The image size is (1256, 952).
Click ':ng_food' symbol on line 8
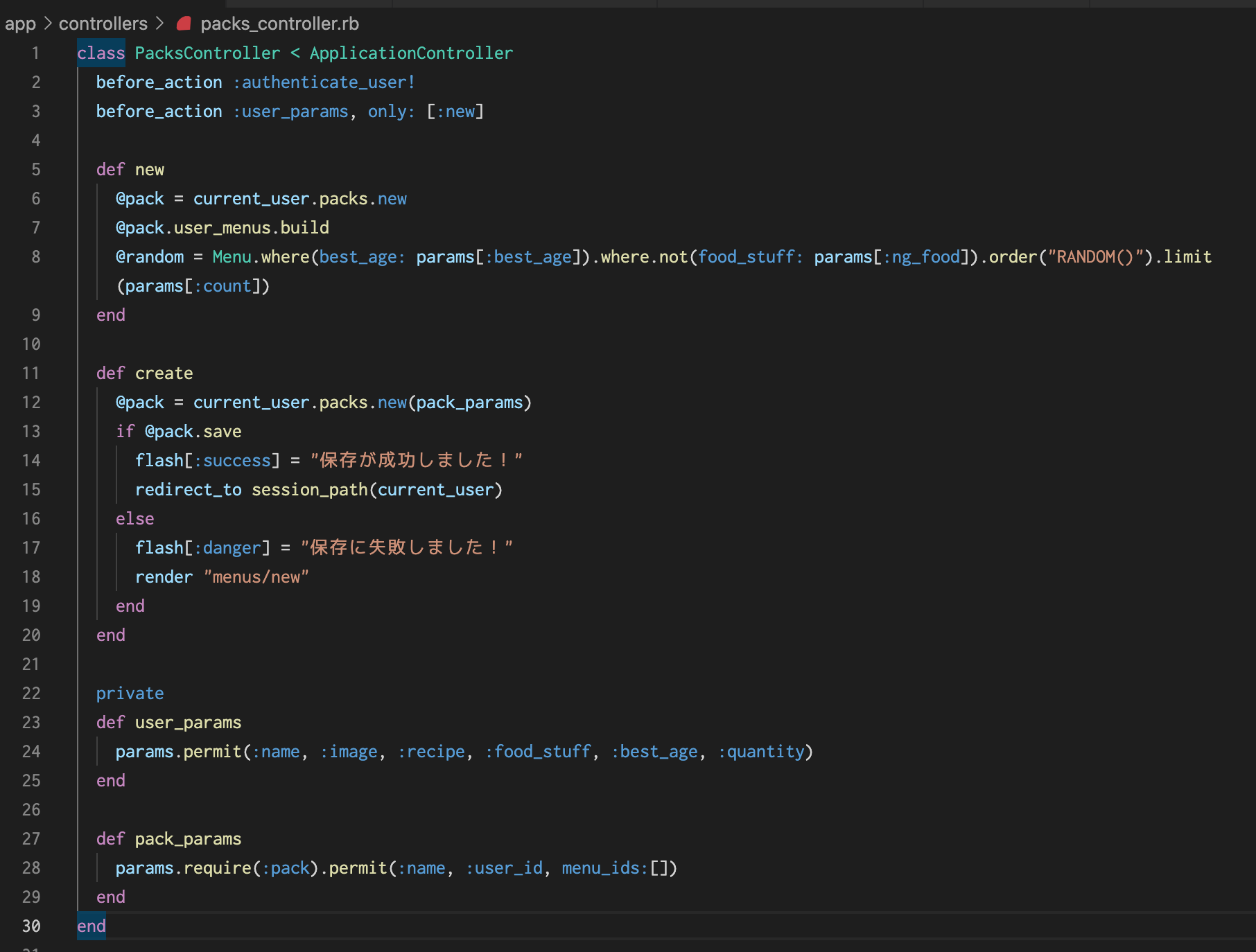point(922,257)
